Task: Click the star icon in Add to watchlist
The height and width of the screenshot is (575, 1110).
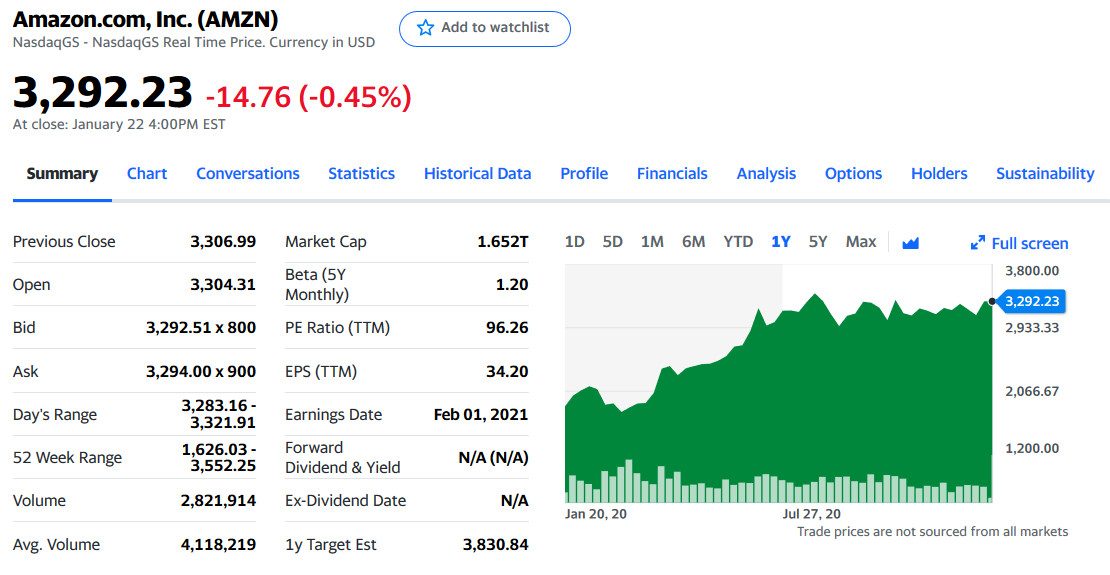Action: tap(425, 28)
